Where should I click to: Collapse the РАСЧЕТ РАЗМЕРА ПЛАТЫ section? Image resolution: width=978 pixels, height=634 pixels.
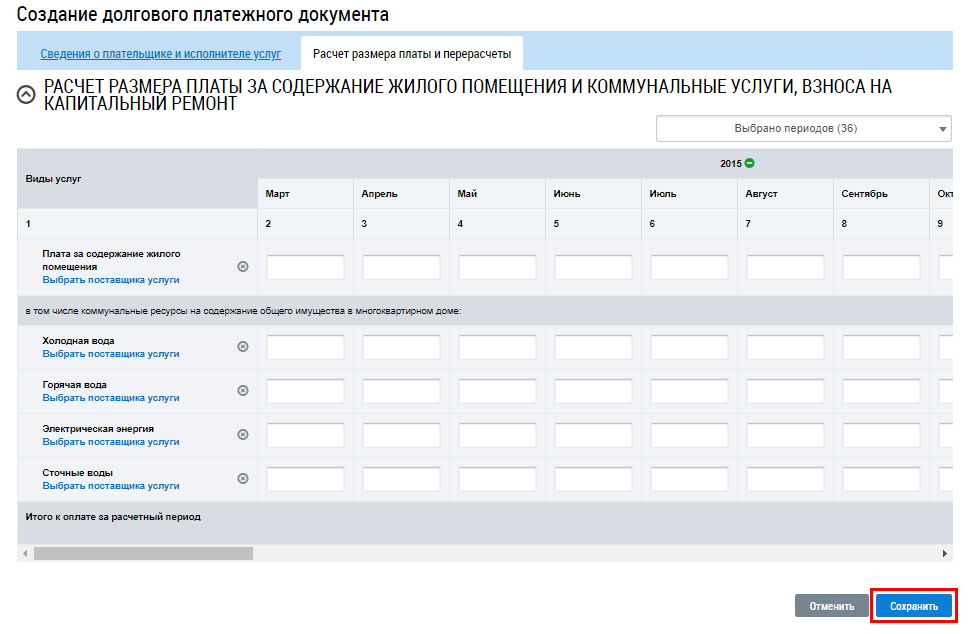pyautogui.click(x=26, y=95)
